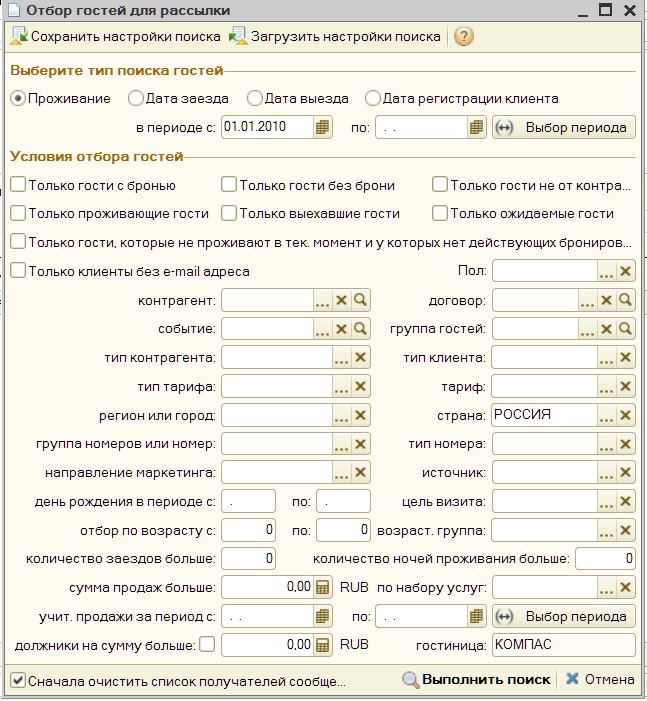This screenshot has height=701, width=647.
Task: Clear the тип клиента field
Action: pyautogui.click(x=625, y=357)
